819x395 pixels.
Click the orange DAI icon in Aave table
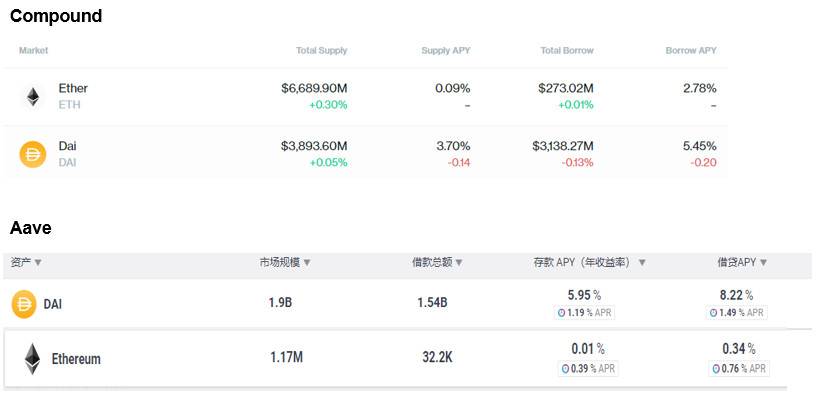24,304
